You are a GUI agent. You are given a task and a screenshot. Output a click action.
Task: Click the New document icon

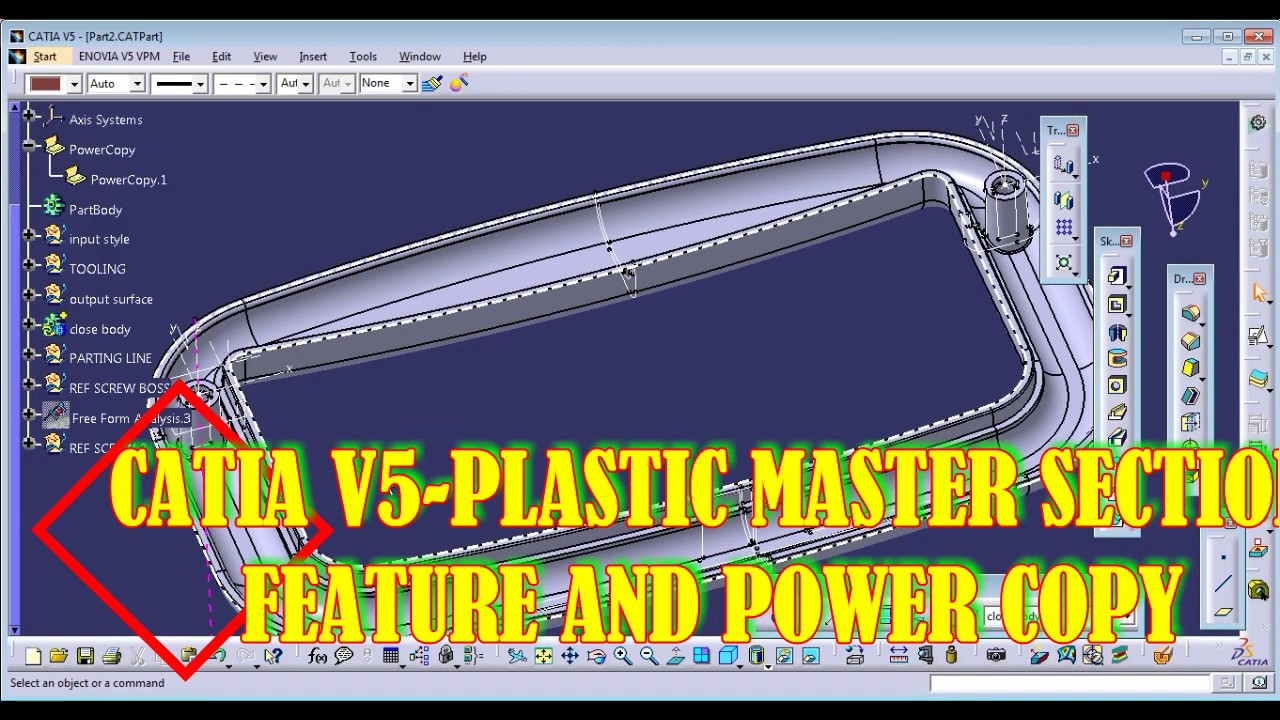tap(33, 656)
